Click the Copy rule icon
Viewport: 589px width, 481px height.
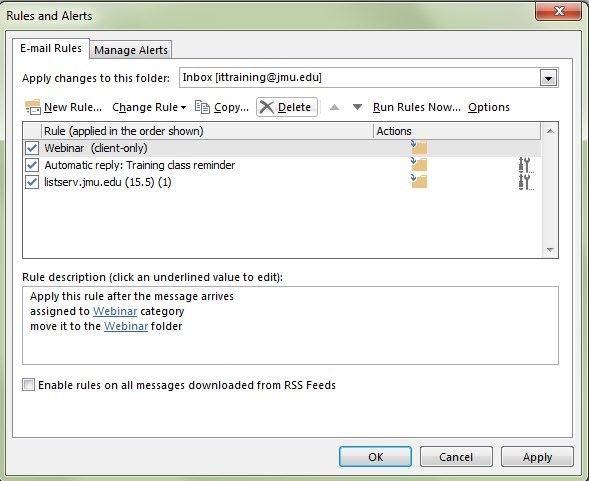(202, 107)
